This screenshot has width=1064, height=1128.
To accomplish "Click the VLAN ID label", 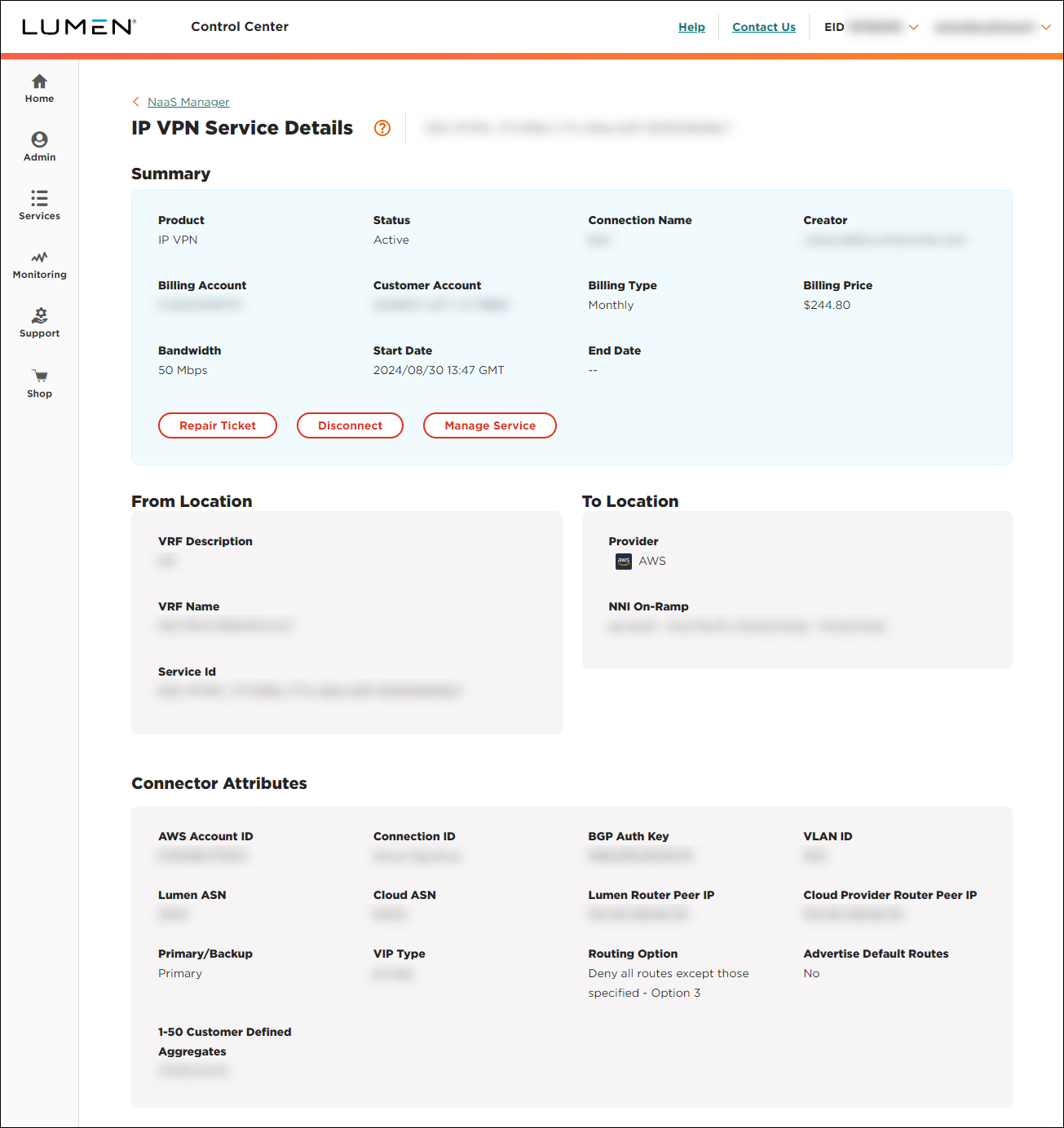I will click(x=828, y=836).
